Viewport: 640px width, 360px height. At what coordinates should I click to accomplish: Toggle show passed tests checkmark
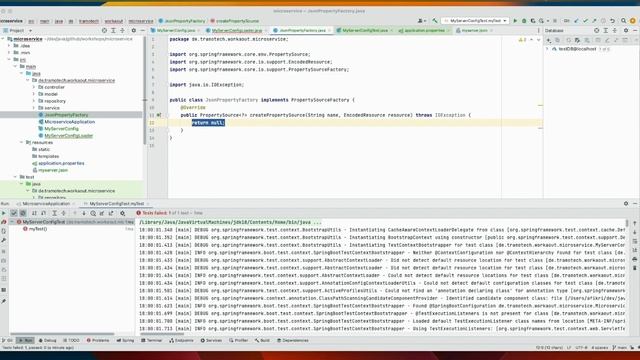14,213
